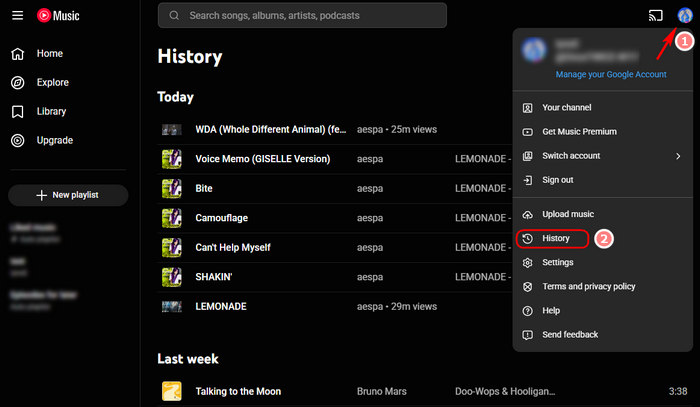The width and height of the screenshot is (700, 407).
Task: Focus the search songs input field
Action: tap(302, 16)
